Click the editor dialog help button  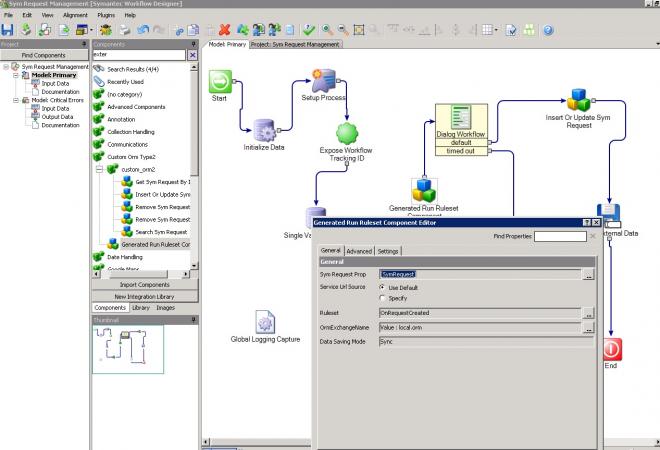pos(587,222)
